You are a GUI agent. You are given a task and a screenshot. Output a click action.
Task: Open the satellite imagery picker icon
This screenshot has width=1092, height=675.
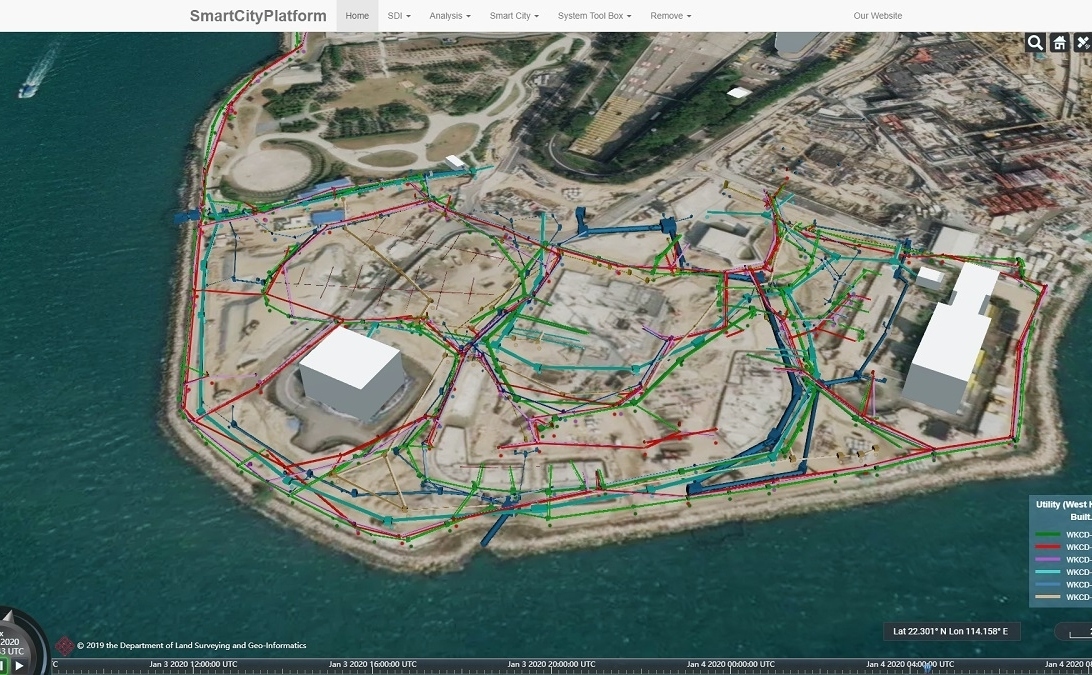tap(1083, 42)
